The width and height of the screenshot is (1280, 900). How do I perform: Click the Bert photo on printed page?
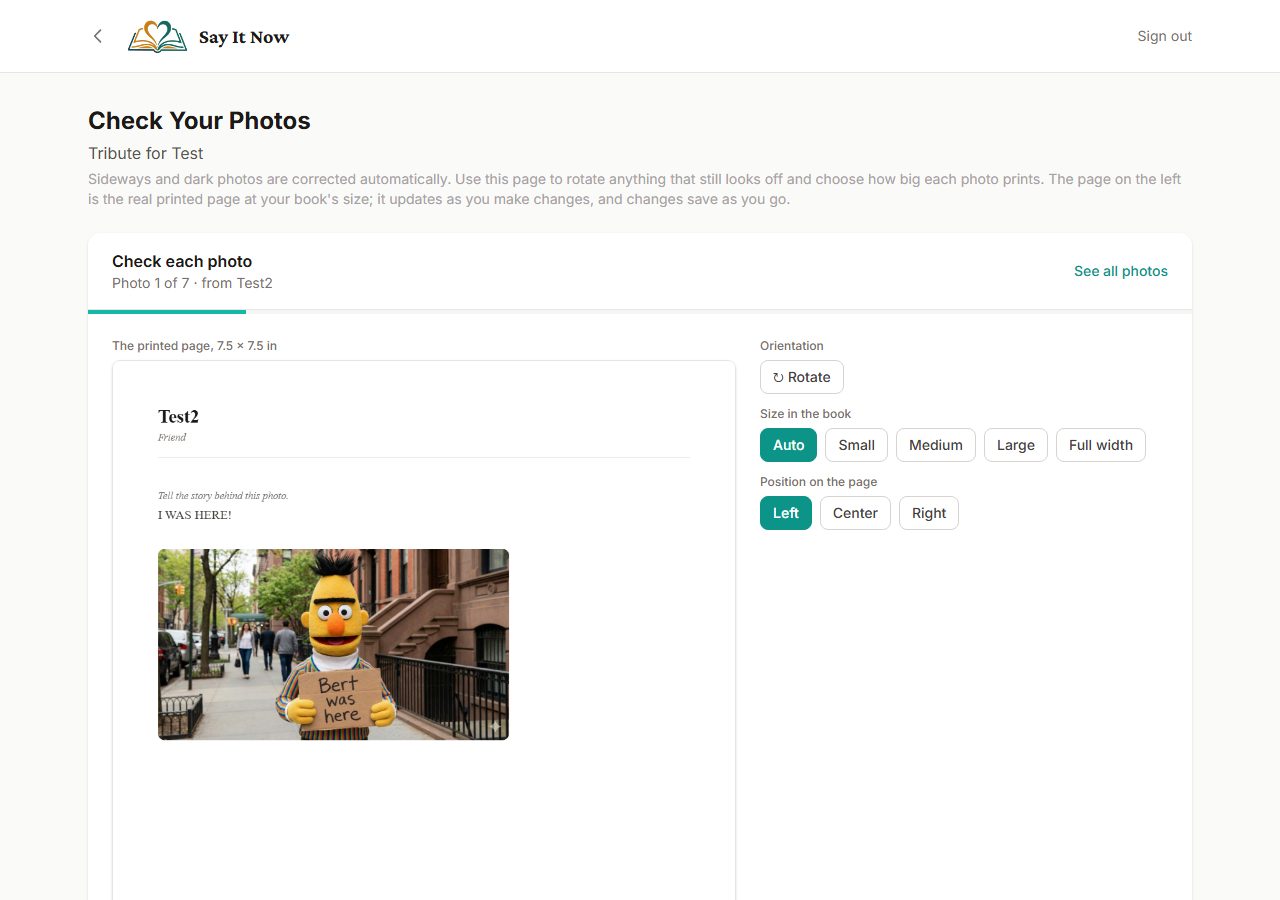[x=333, y=644]
